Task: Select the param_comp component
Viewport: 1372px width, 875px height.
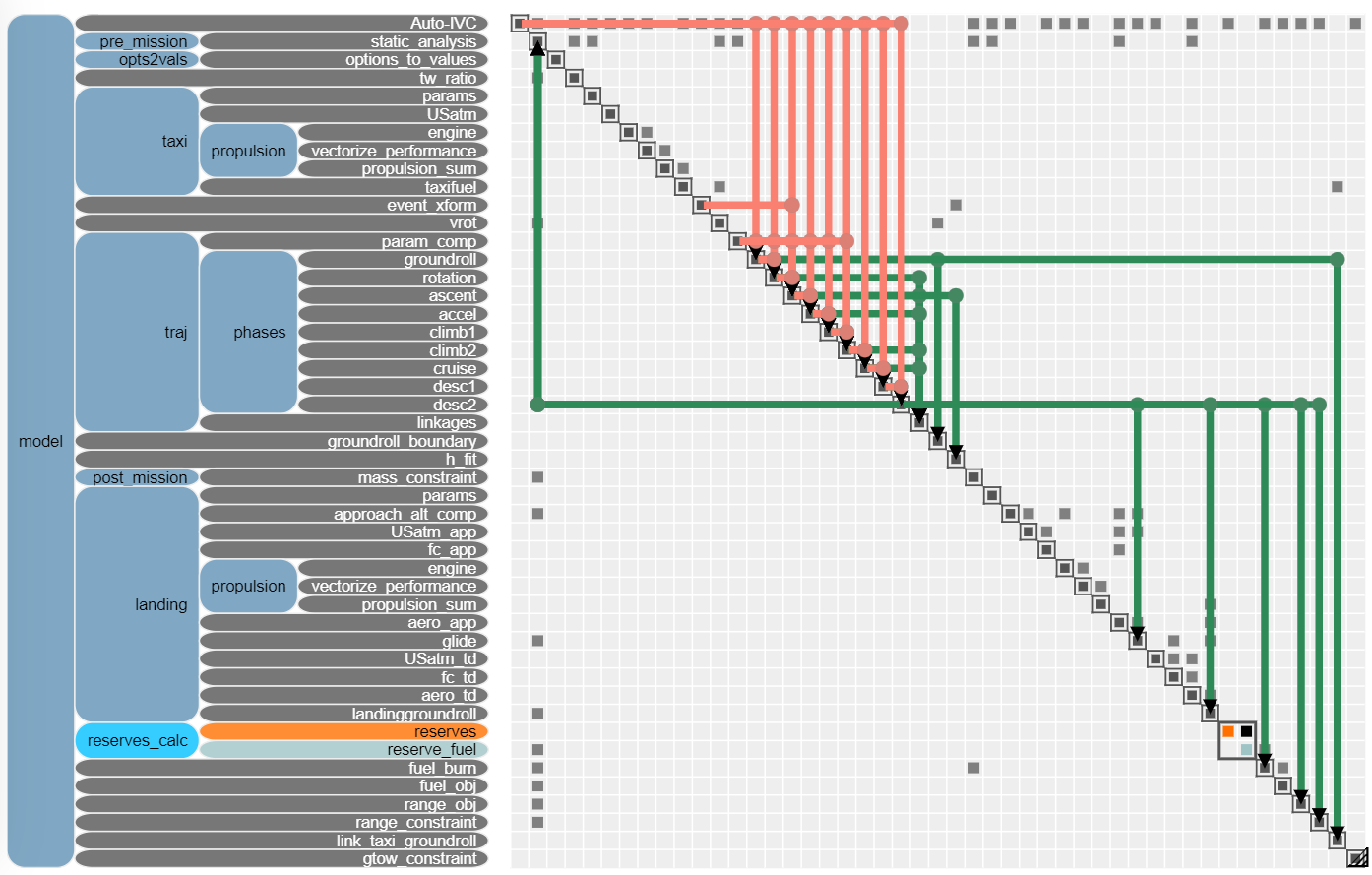Action: point(343,241)
